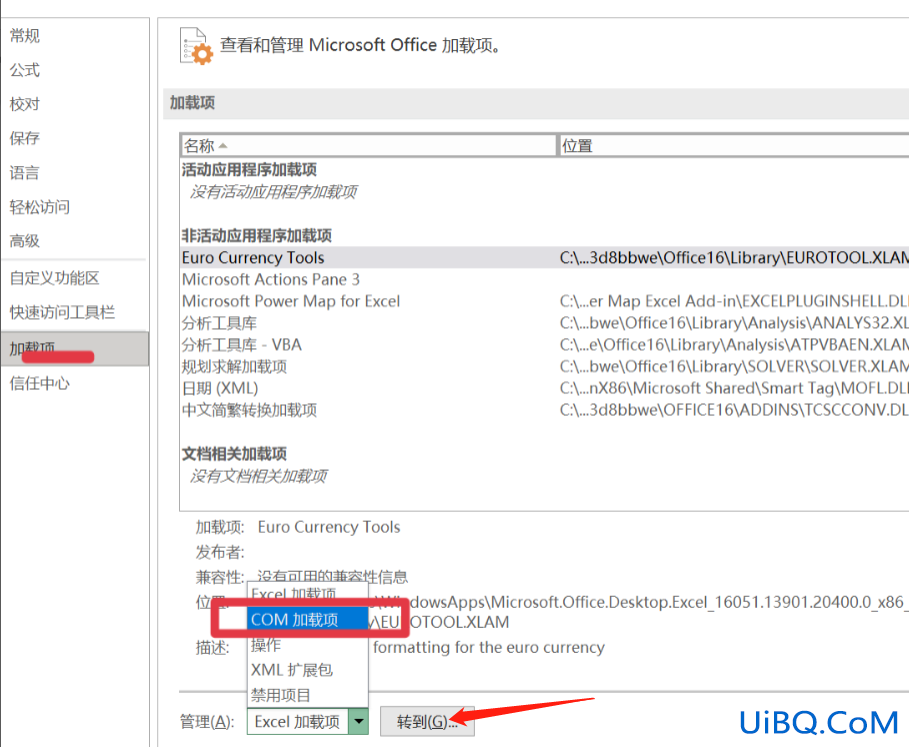
Task: Select the 保存 category
Action: (25, 138)
